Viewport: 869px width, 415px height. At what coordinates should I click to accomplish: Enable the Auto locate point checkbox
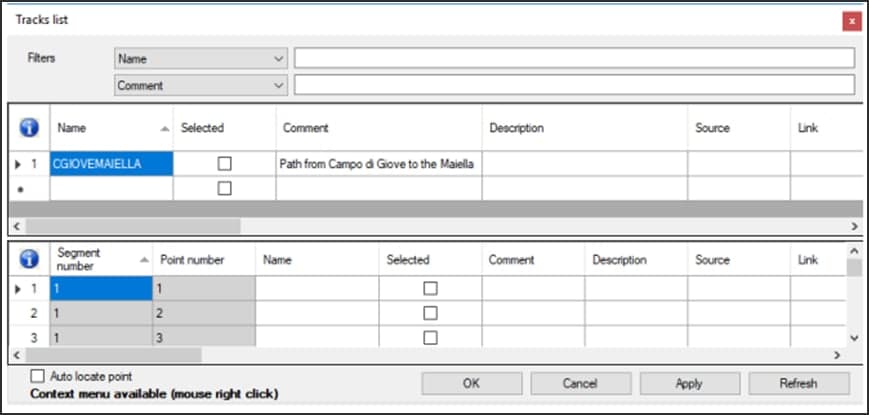(x=38, y=376)
